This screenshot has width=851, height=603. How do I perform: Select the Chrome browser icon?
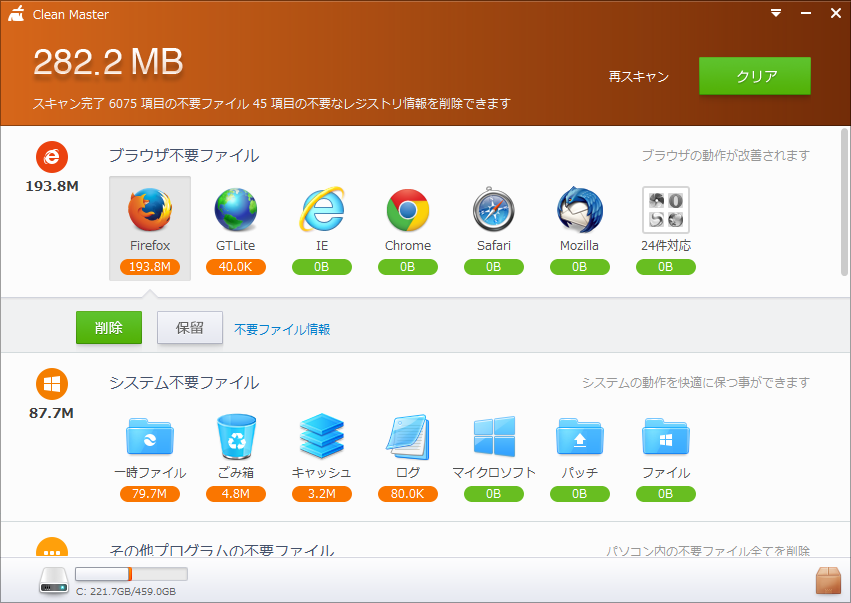(x=408, y=211)
